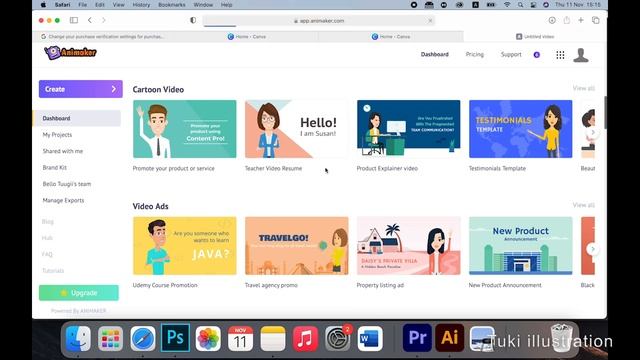The width and height of the screenshot is (640, 360).
Task: Open the Travel agency promo thumbnail
Action: point(297,246)
